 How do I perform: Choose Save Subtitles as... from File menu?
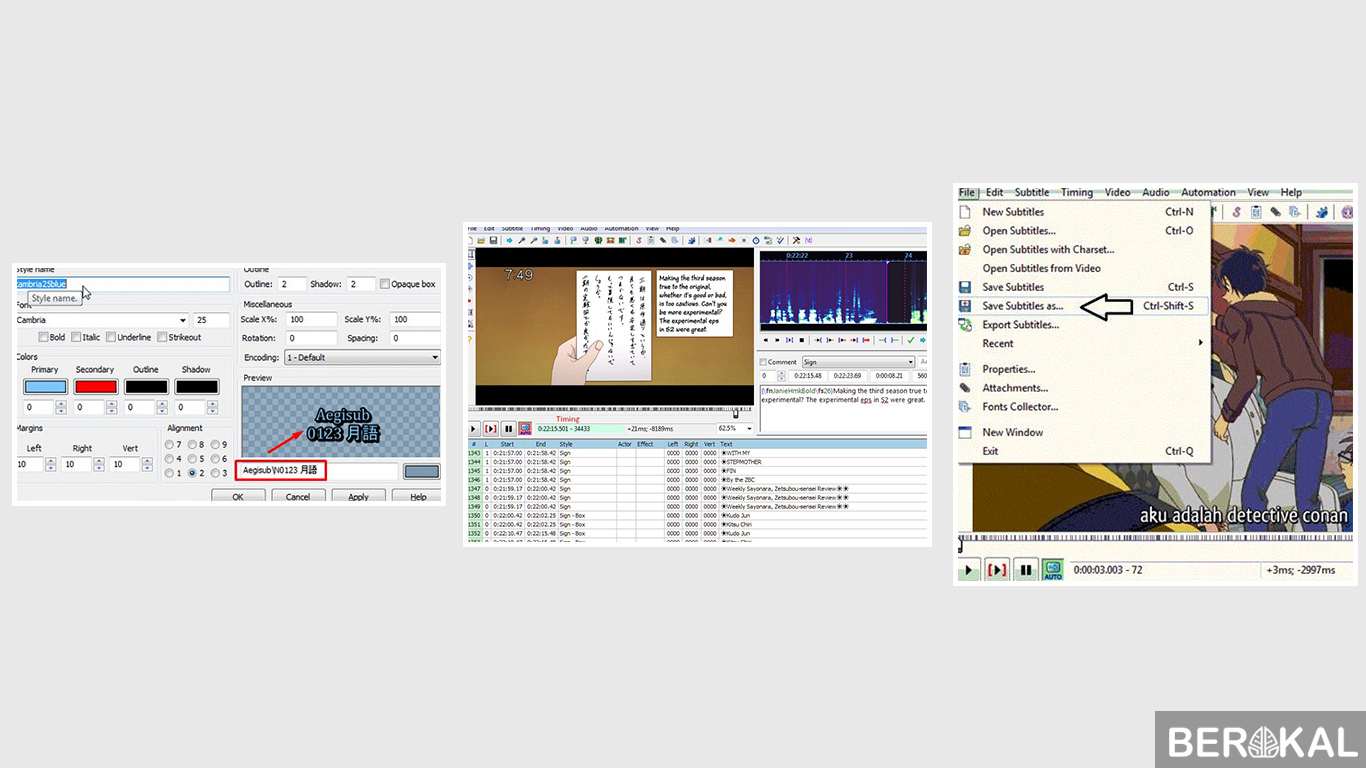(x=1082, y=306)
